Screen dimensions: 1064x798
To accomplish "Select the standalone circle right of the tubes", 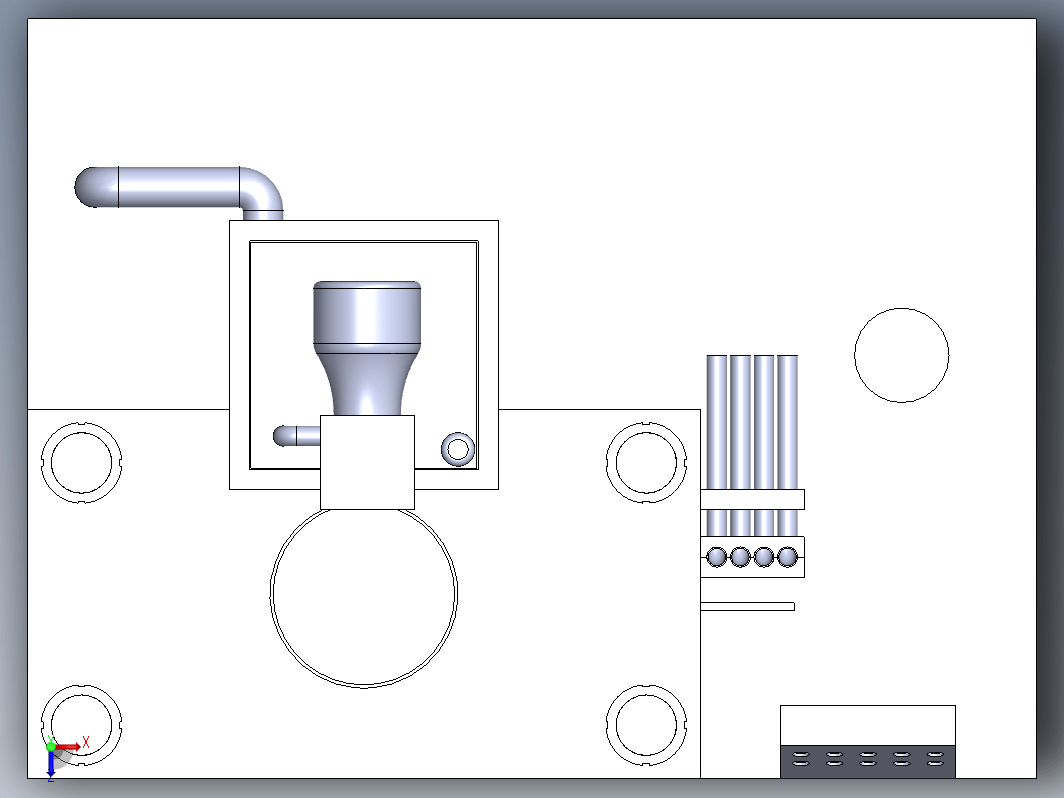I will pyautogui.click(x=902, y=356).
